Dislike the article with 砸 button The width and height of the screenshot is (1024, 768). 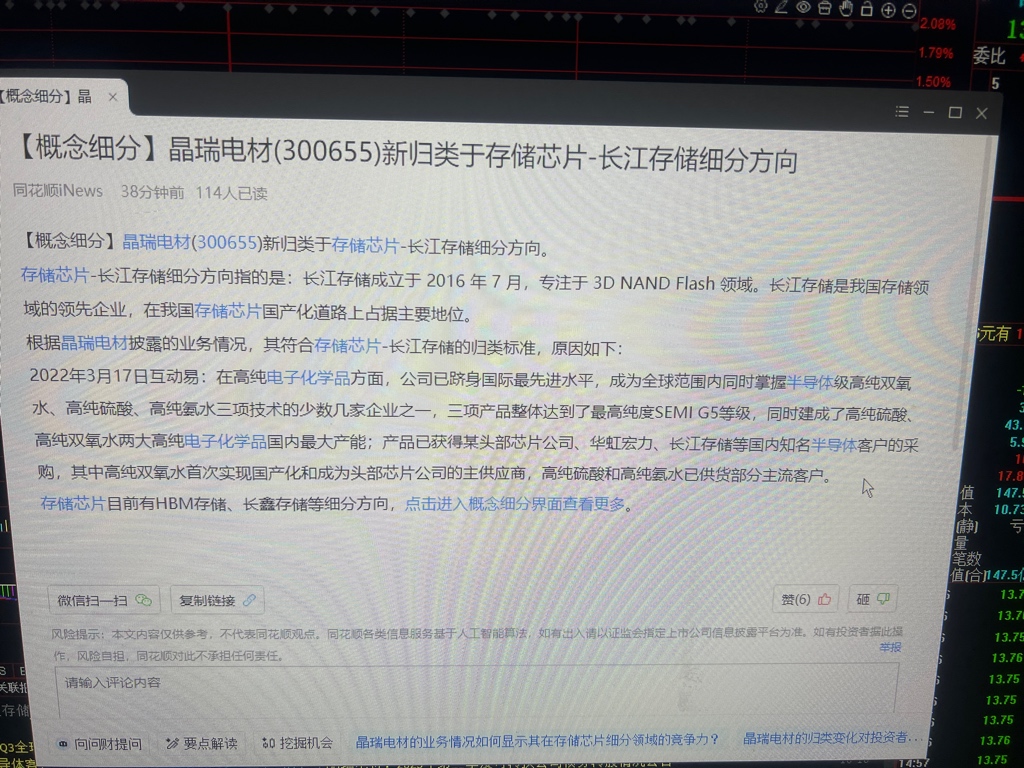click(873, 599)
